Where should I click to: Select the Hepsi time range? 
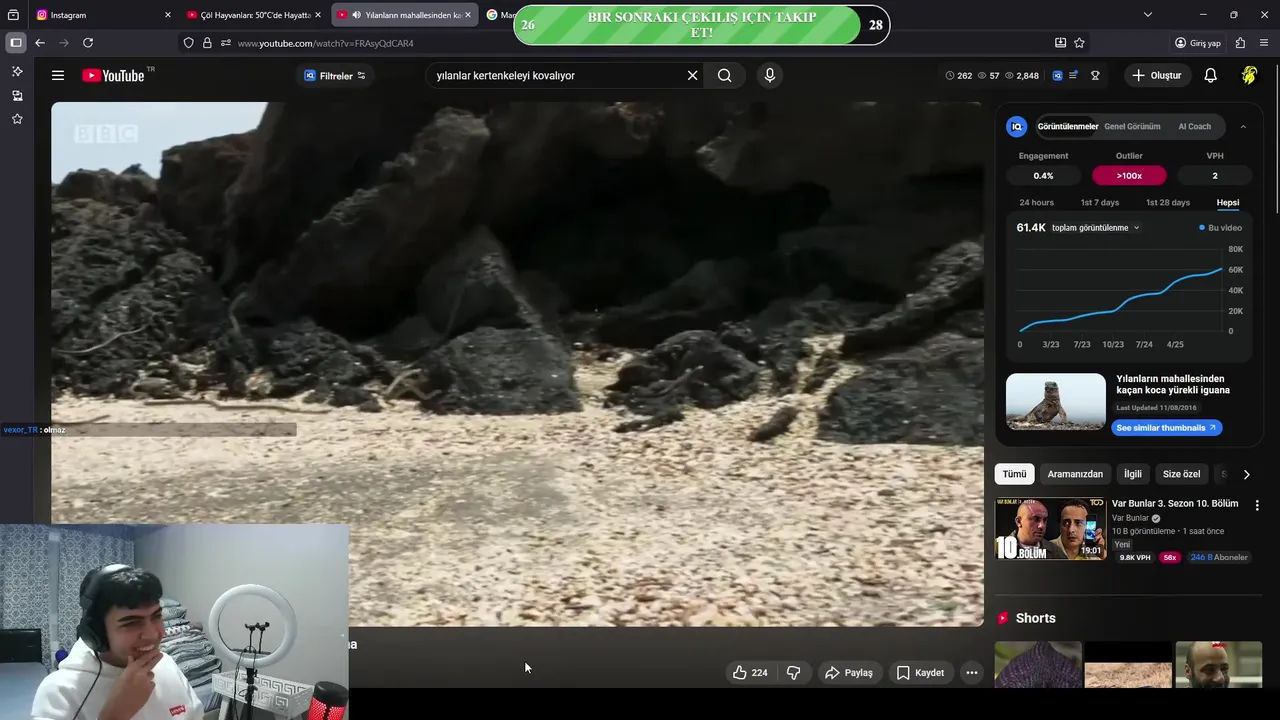pos(1228,203)
